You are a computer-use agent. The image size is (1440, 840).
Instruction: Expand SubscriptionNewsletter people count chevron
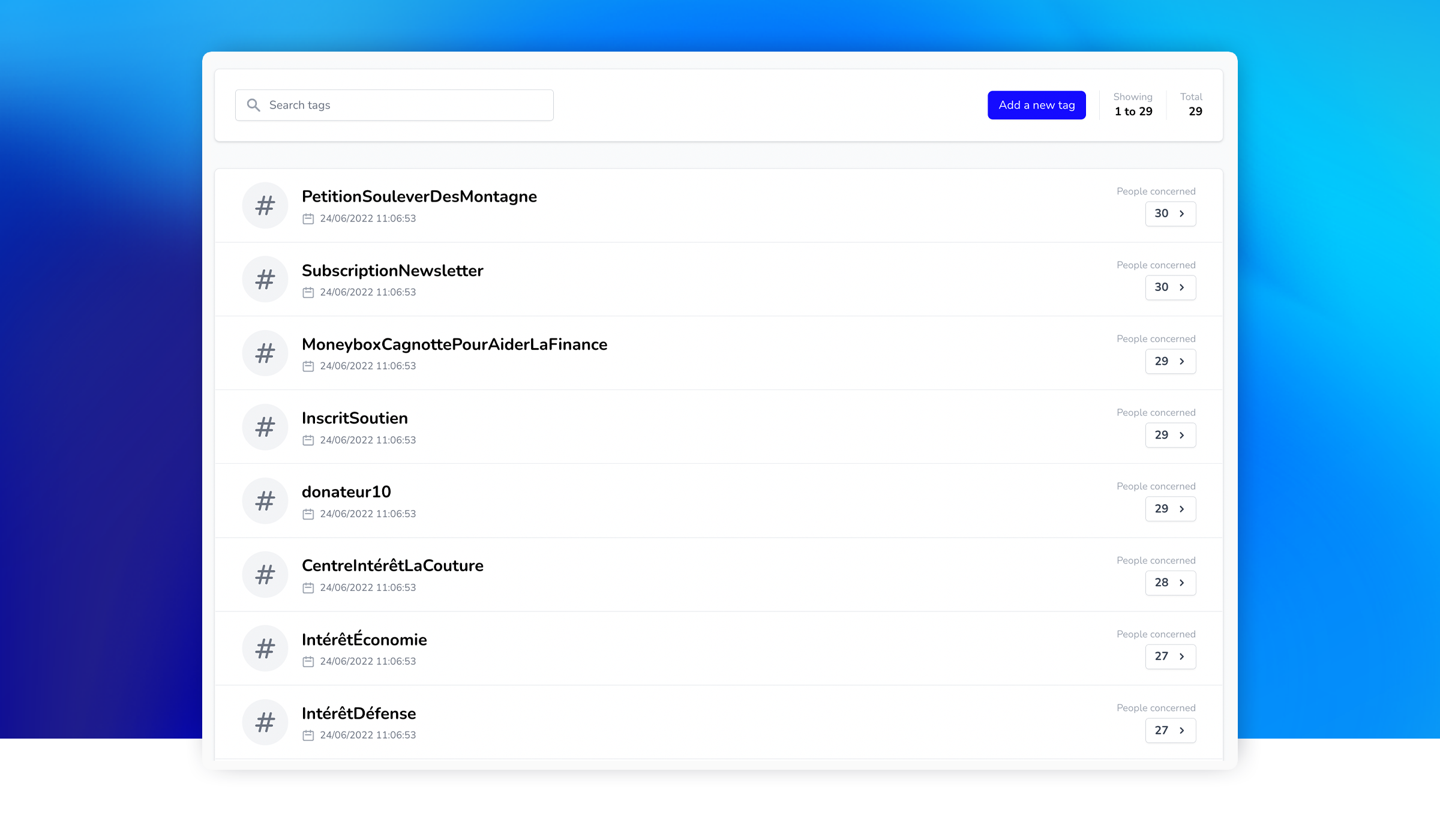[x=1181, y=287]
